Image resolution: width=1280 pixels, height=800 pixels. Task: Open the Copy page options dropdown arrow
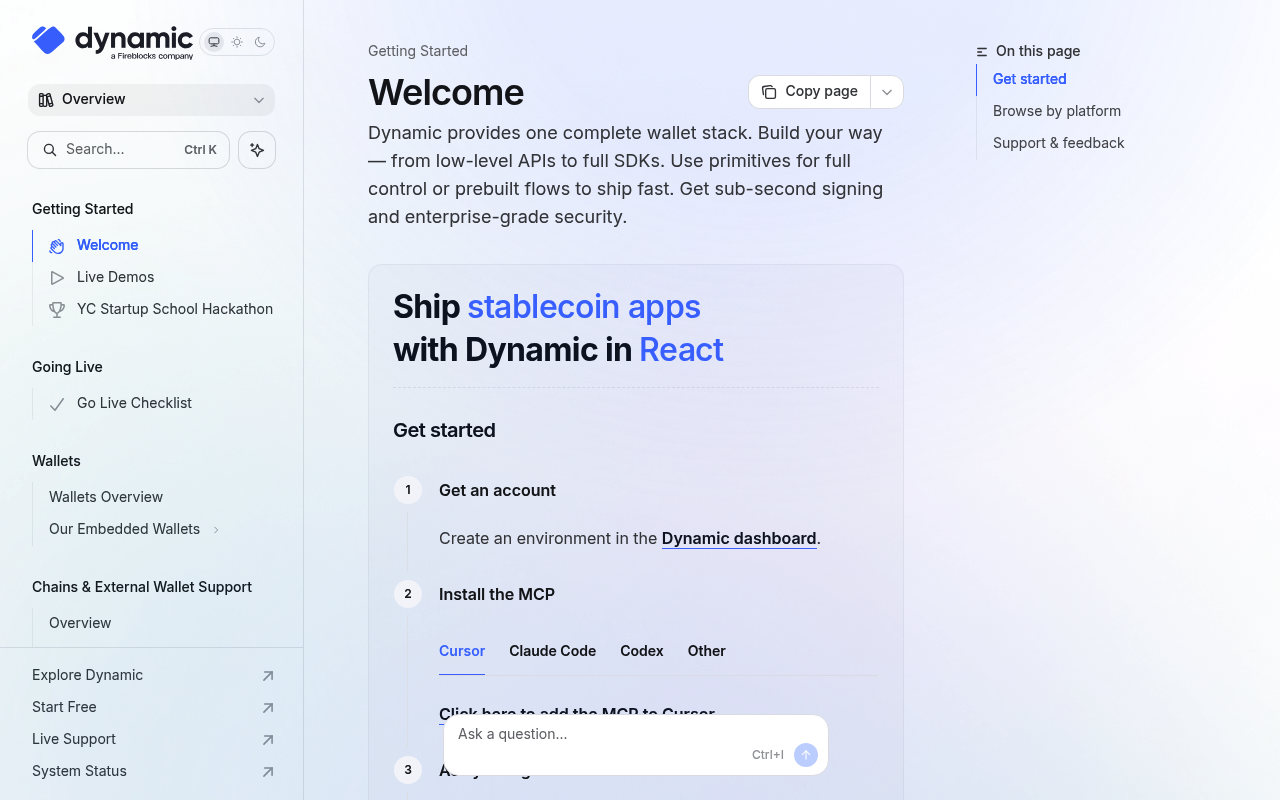point(887,92)
